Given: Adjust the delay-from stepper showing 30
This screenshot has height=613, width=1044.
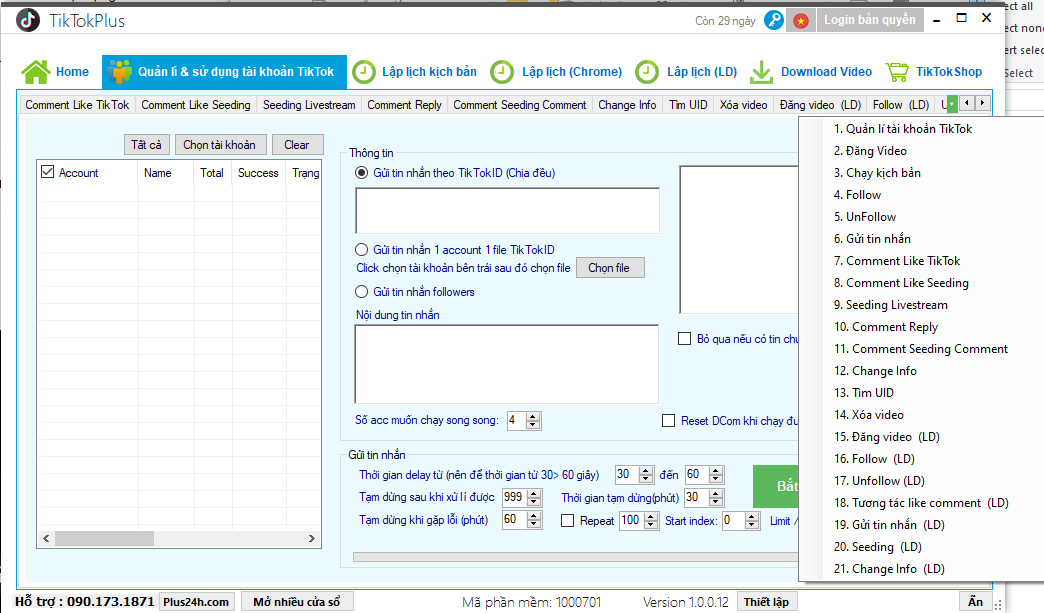Looking at the screenshot, I should pyautogui.click(x=646, y=475).
